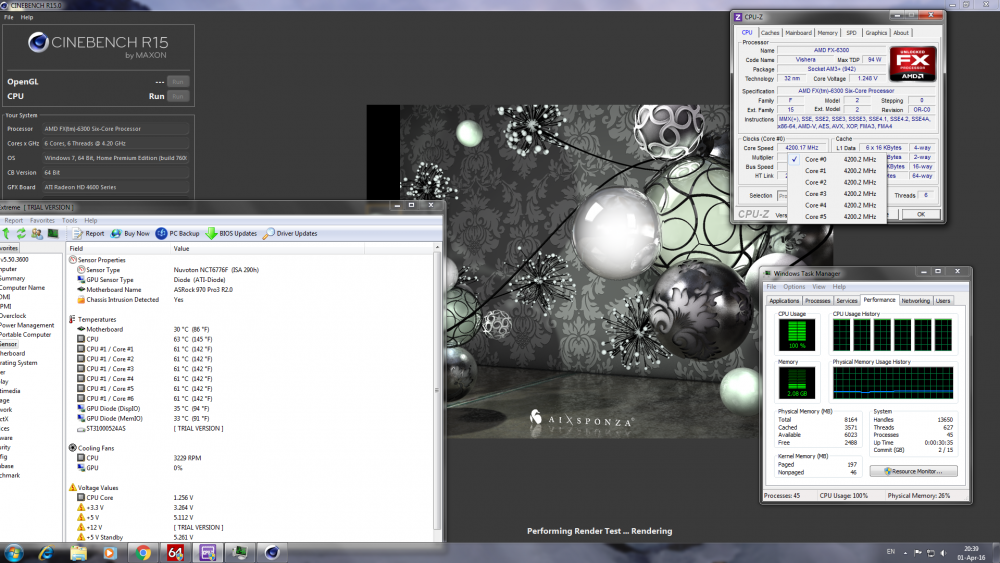
Task: Open Report from the AIDA64 toolbar
Action: [x=88, y=233]
